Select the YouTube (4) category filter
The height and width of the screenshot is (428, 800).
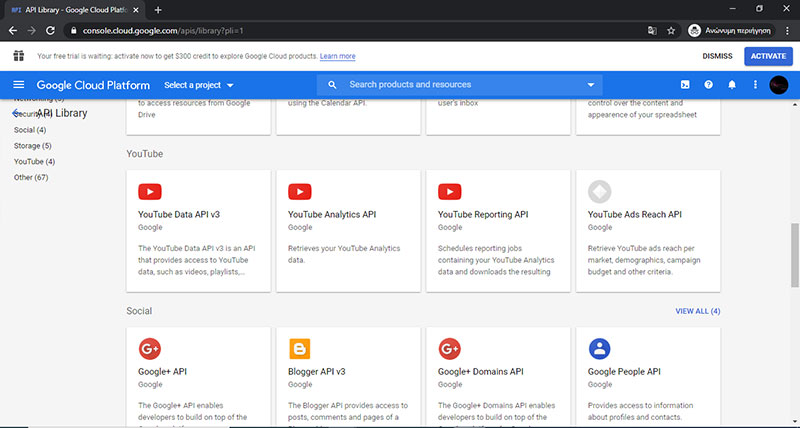(34, 161)
